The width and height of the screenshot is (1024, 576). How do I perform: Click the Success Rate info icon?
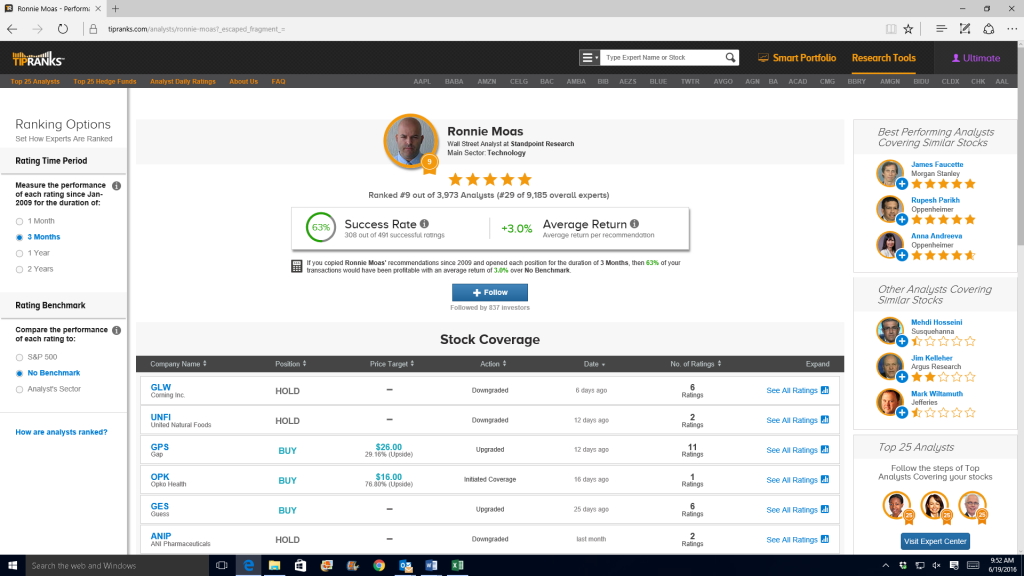click(424, 224)
